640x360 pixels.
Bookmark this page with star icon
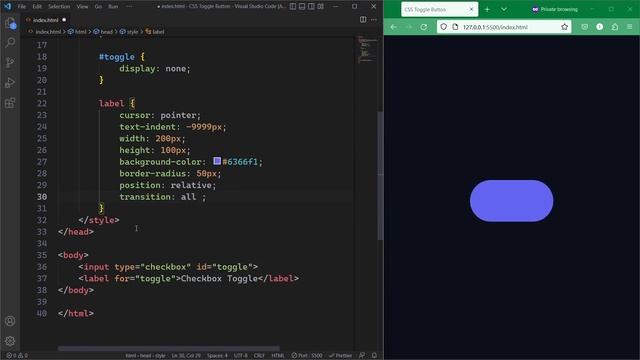564,27
